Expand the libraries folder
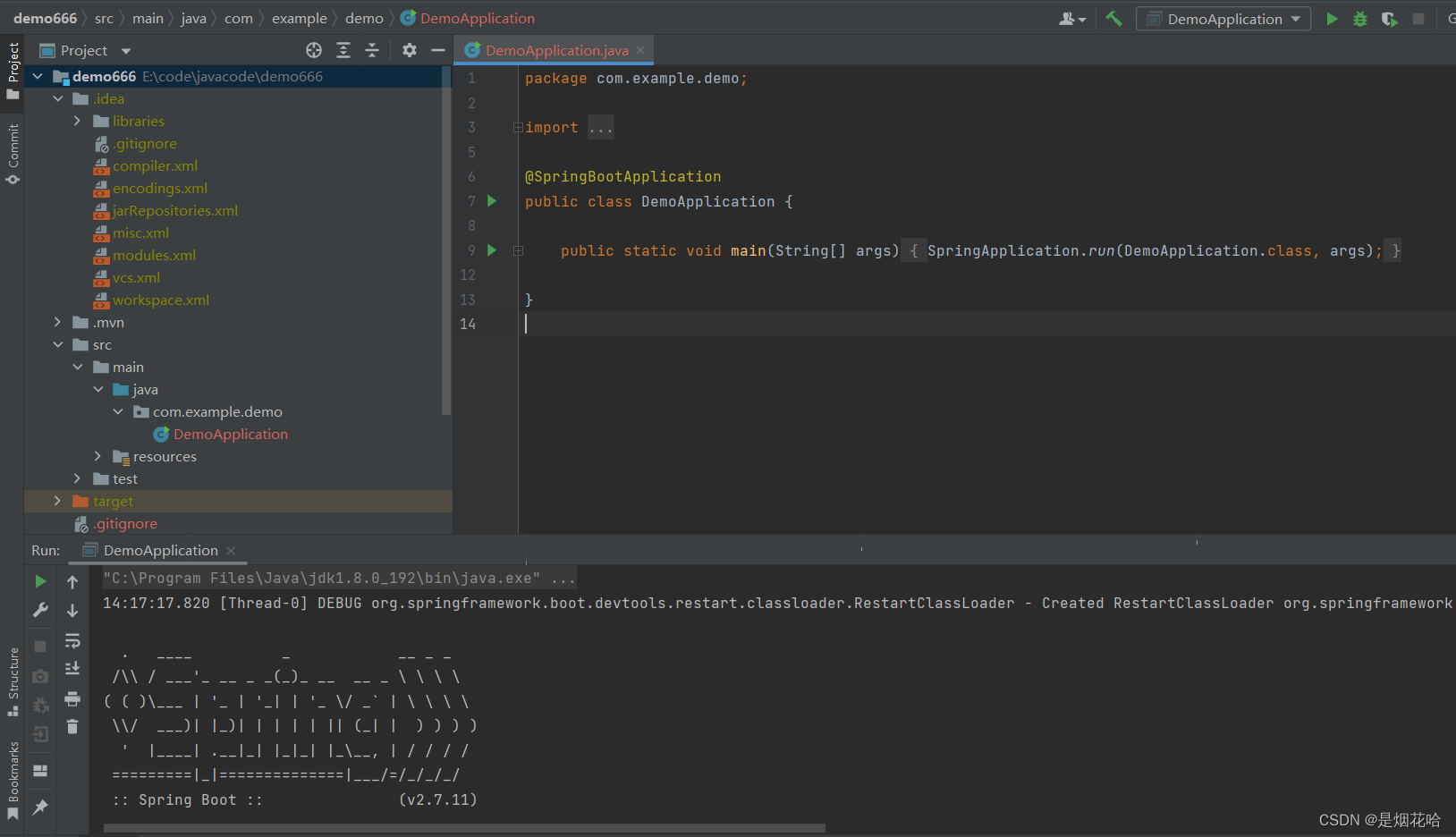1456x837 pixels. pyautogui.click(x=78, y=122)
